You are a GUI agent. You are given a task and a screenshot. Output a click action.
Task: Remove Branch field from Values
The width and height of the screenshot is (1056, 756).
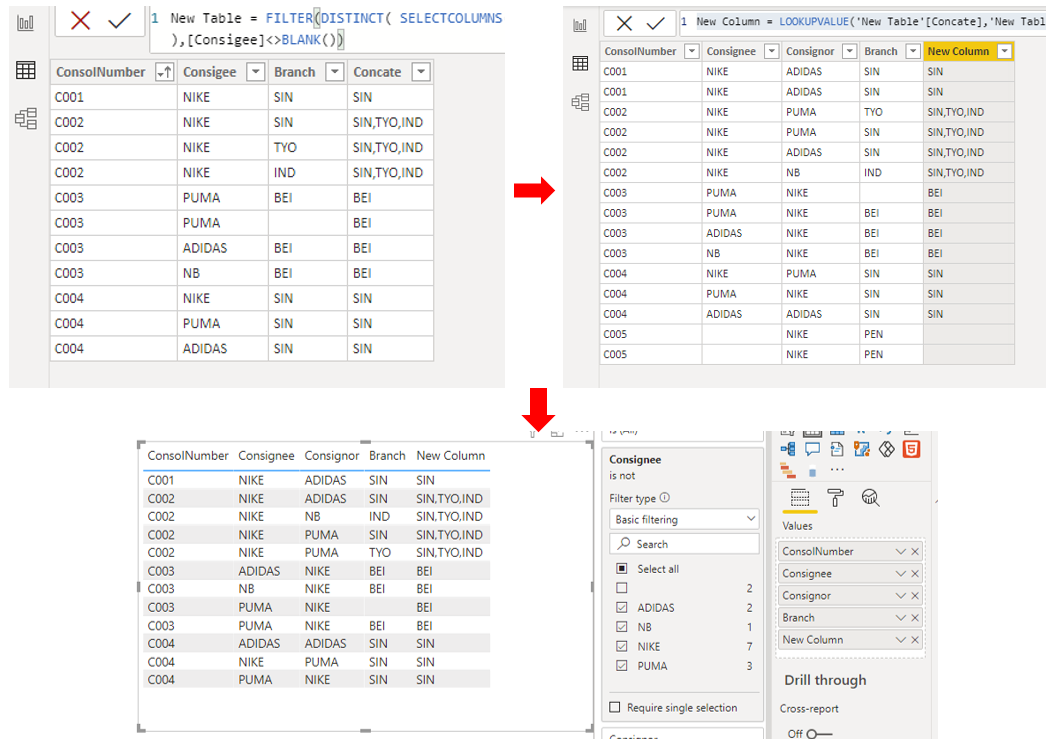point(915,617)
